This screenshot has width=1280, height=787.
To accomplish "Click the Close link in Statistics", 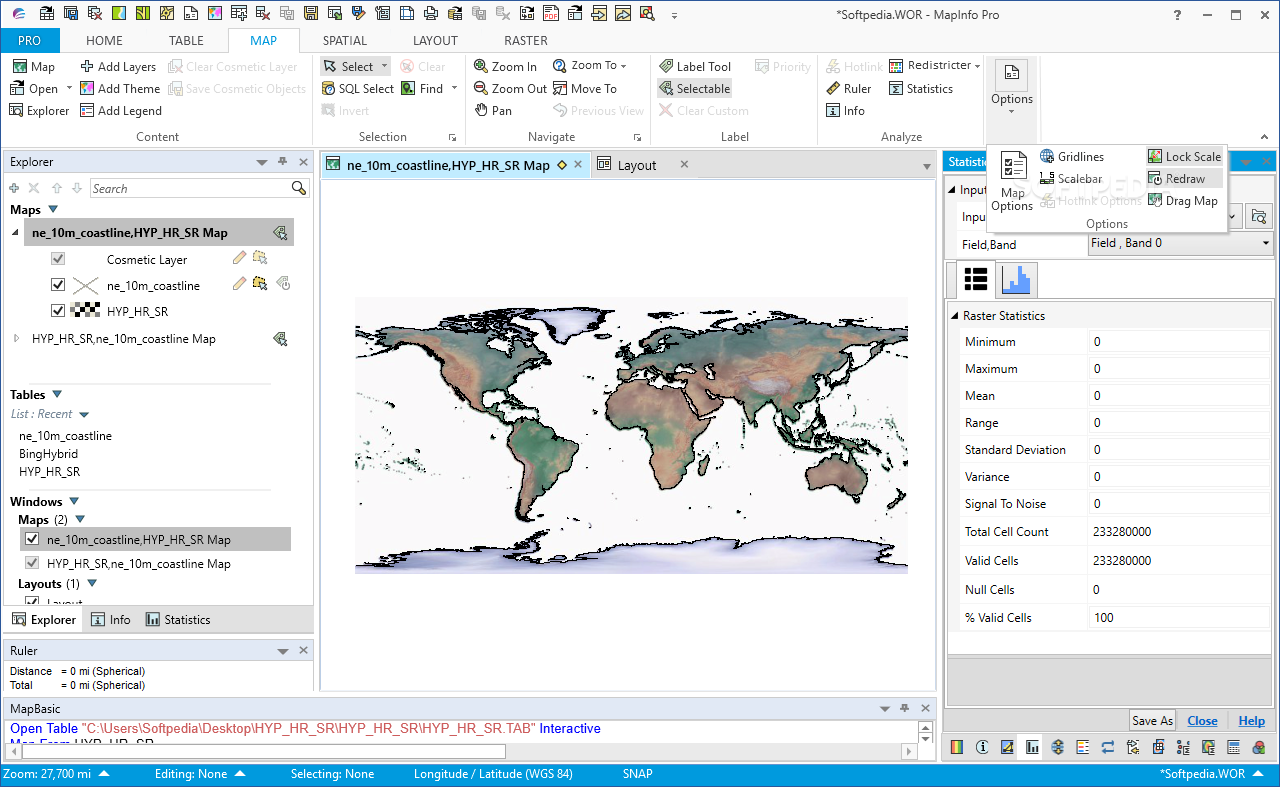I will point(1202,721).
